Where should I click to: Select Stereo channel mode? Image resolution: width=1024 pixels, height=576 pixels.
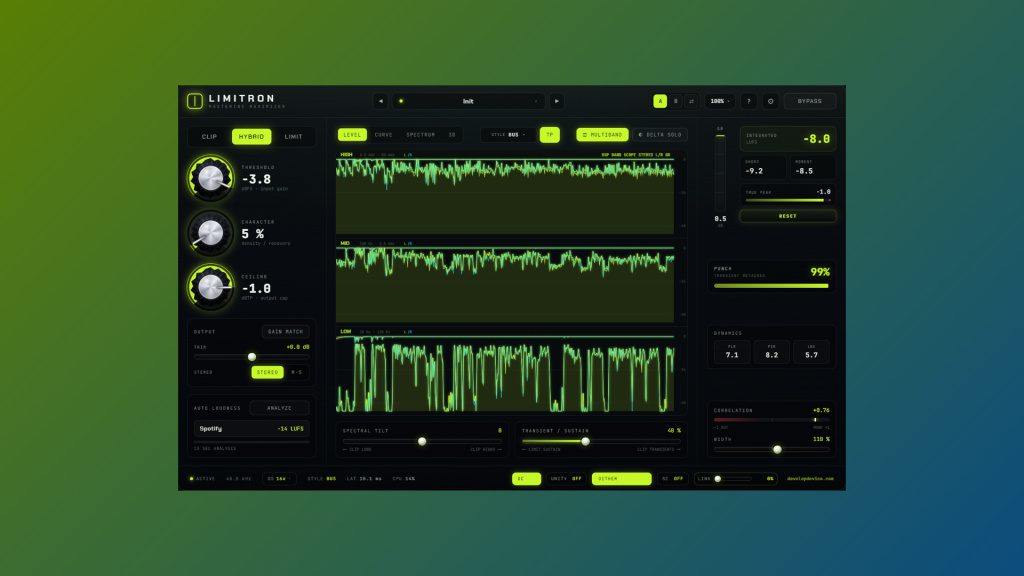[267, 372]
